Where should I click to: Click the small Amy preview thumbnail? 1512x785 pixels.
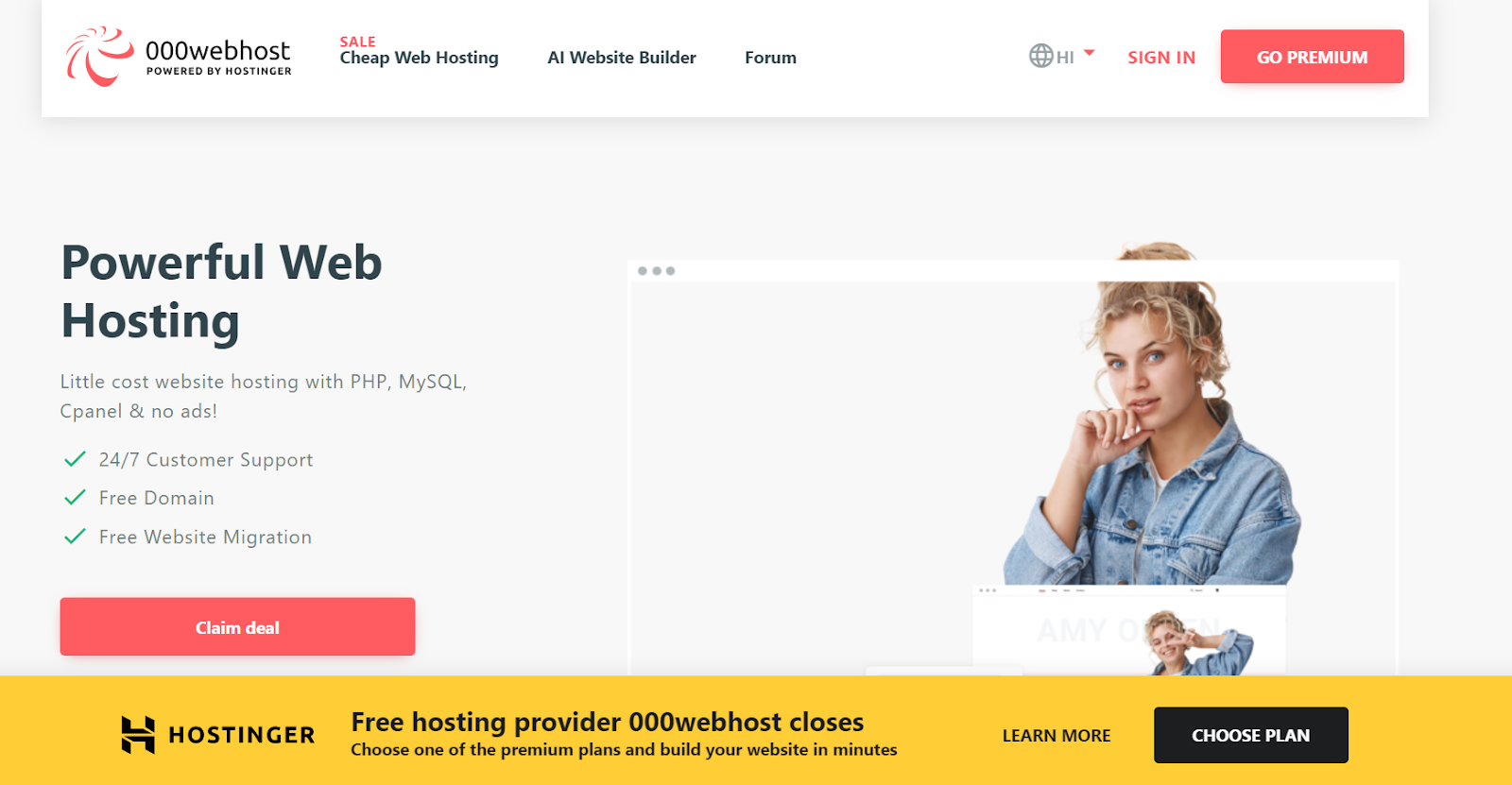(1128, 631)
